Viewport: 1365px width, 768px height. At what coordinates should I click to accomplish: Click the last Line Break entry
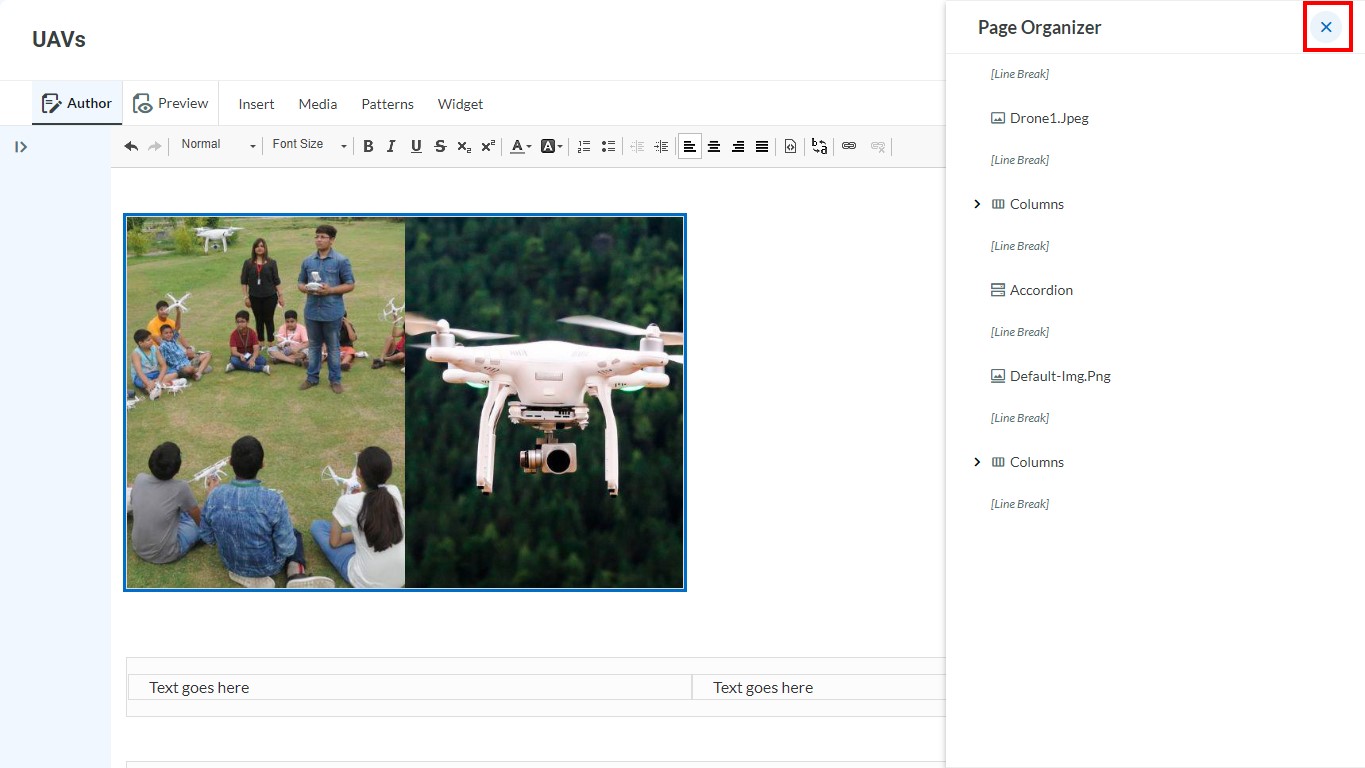1019,504
